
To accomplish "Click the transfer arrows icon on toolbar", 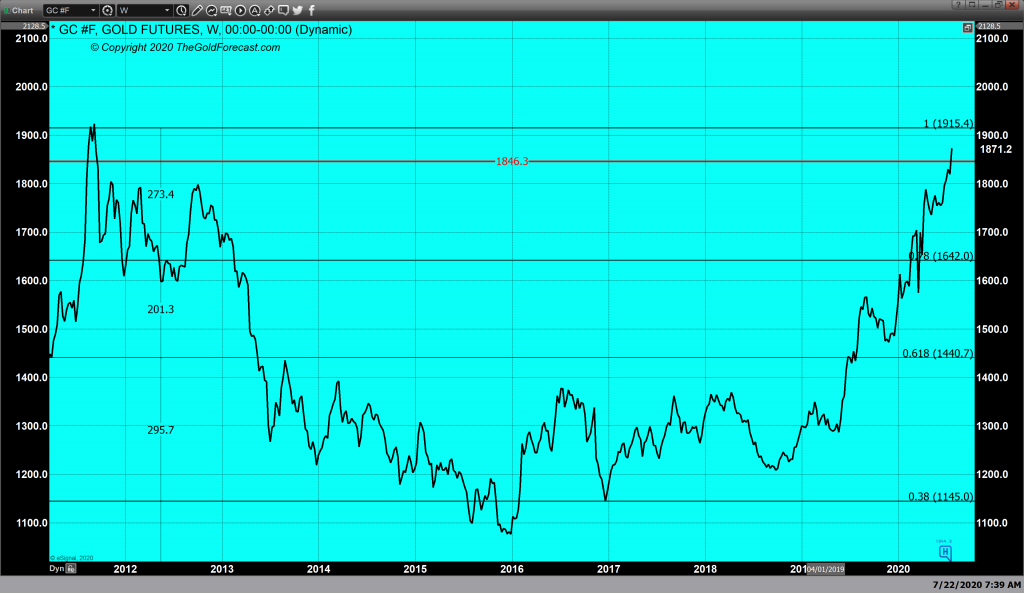I will point(269,8).
